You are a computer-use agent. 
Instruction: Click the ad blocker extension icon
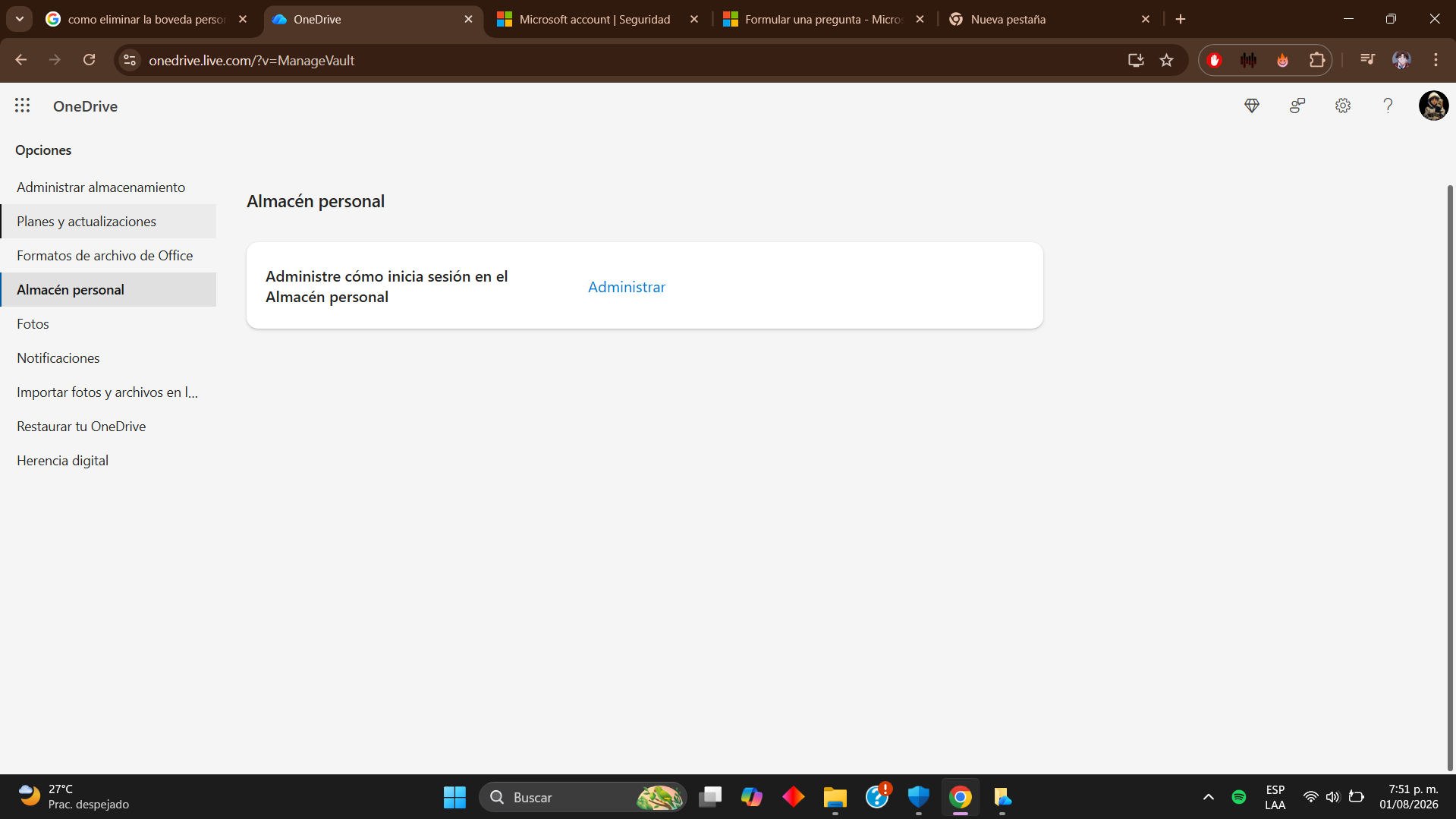(x=1215, y=60)
